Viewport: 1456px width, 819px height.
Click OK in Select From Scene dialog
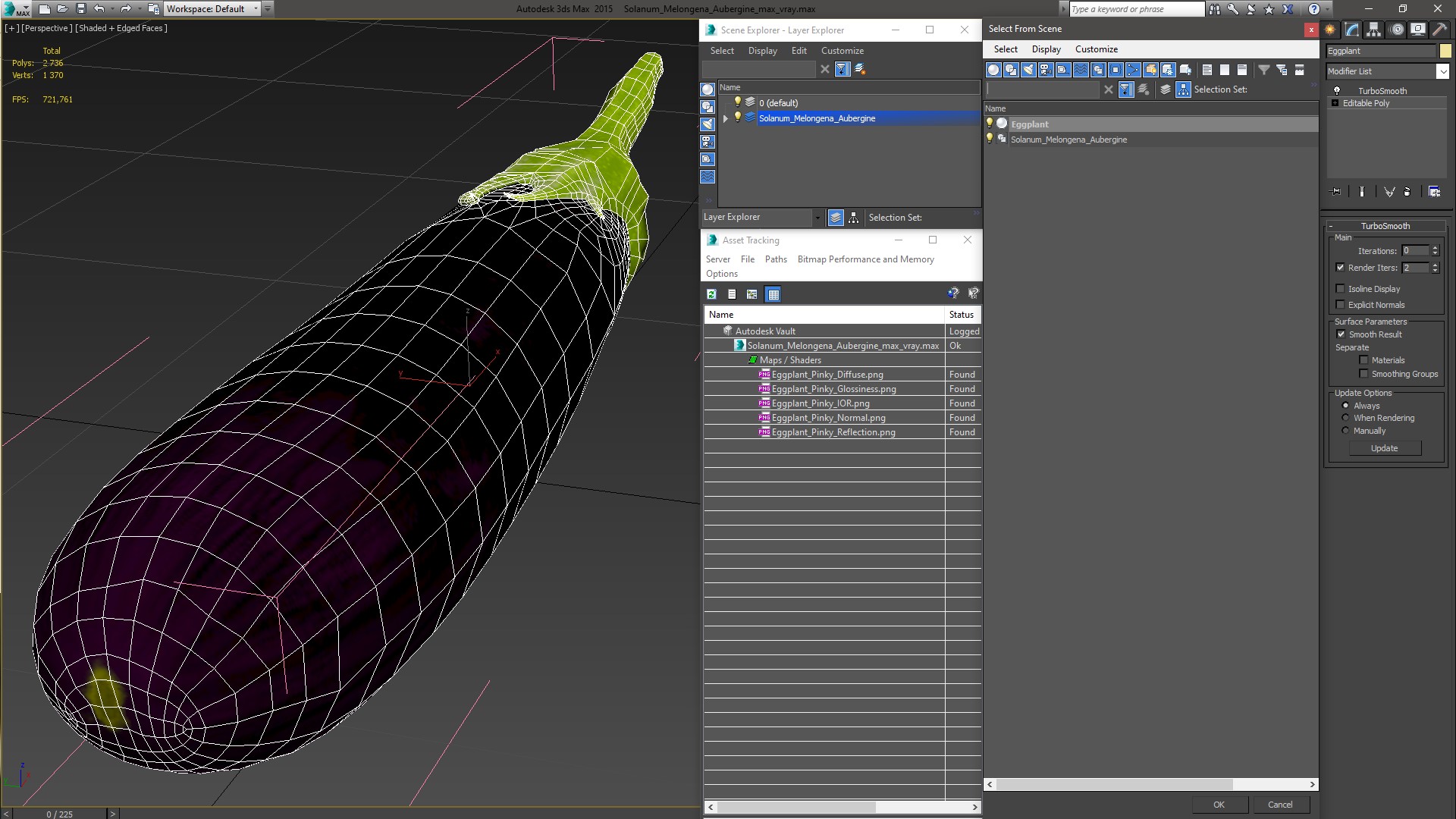point(1219,805)
